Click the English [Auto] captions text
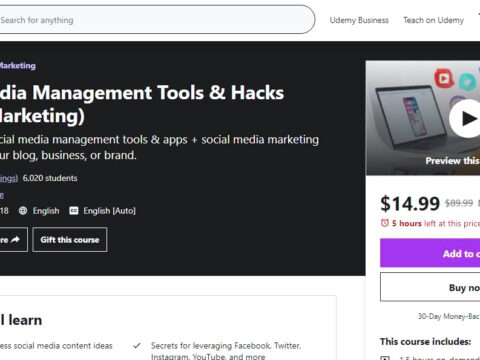Viewport: 480px width, 360px height. [110, 211]
